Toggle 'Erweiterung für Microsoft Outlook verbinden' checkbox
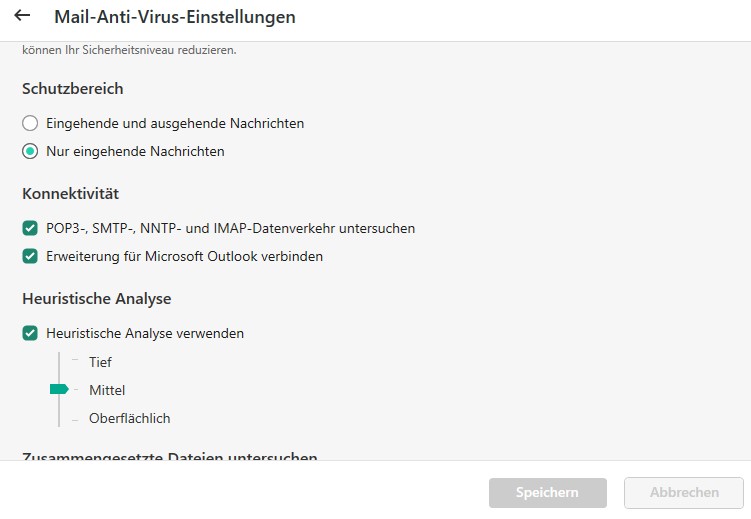Screen dimensions: 751x519 tap(30, 256)
